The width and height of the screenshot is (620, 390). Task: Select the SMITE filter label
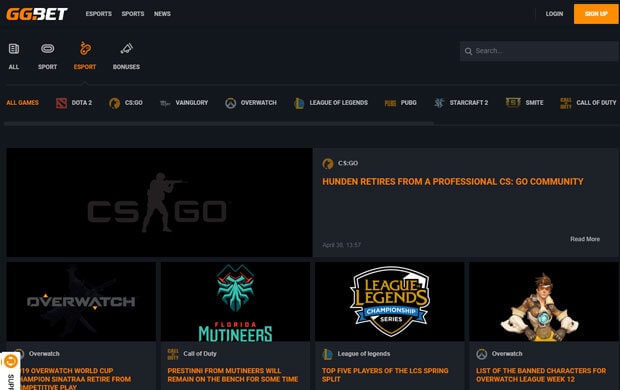535,103
